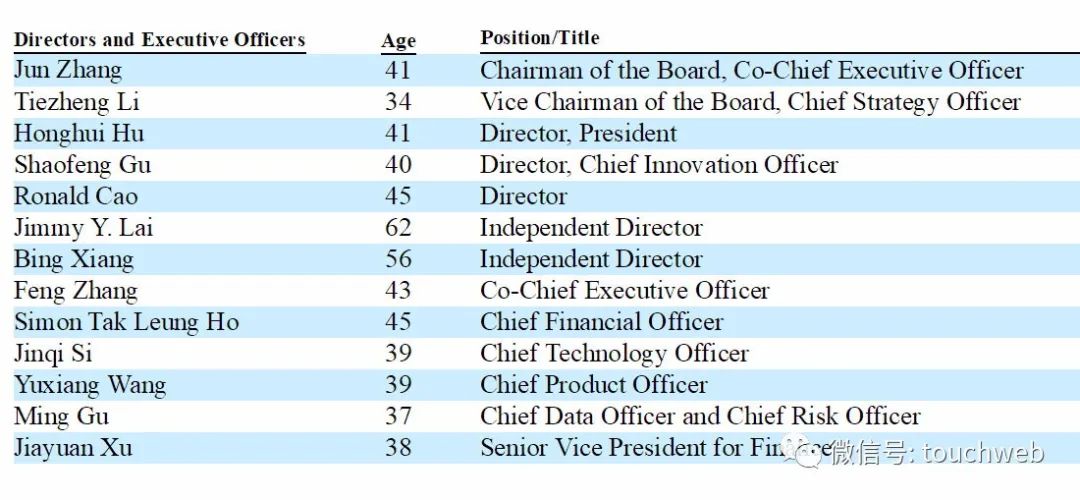Select the name "Simon Tak Leung Ho"

point(127,322)
